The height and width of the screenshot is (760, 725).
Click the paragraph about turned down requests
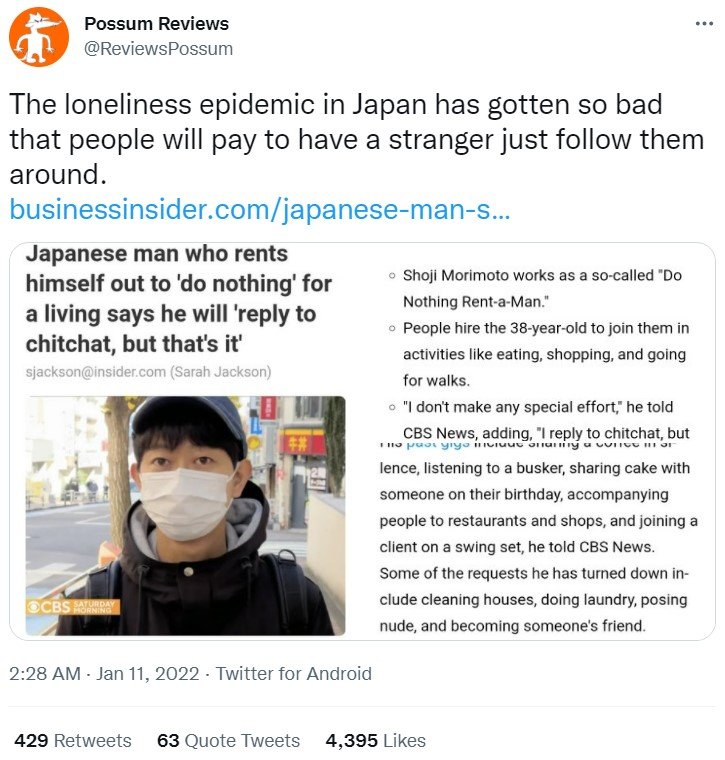534,600
